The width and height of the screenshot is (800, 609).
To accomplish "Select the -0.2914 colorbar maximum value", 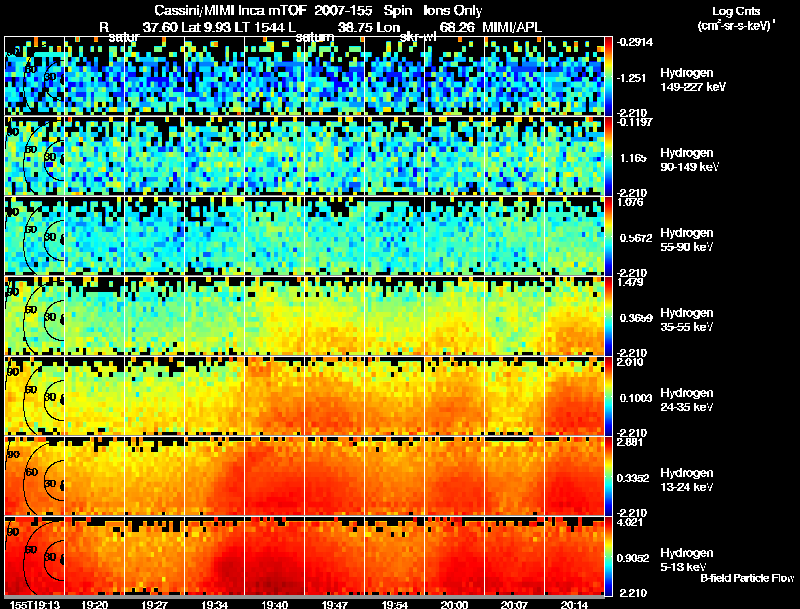I will tap(634, 42).
